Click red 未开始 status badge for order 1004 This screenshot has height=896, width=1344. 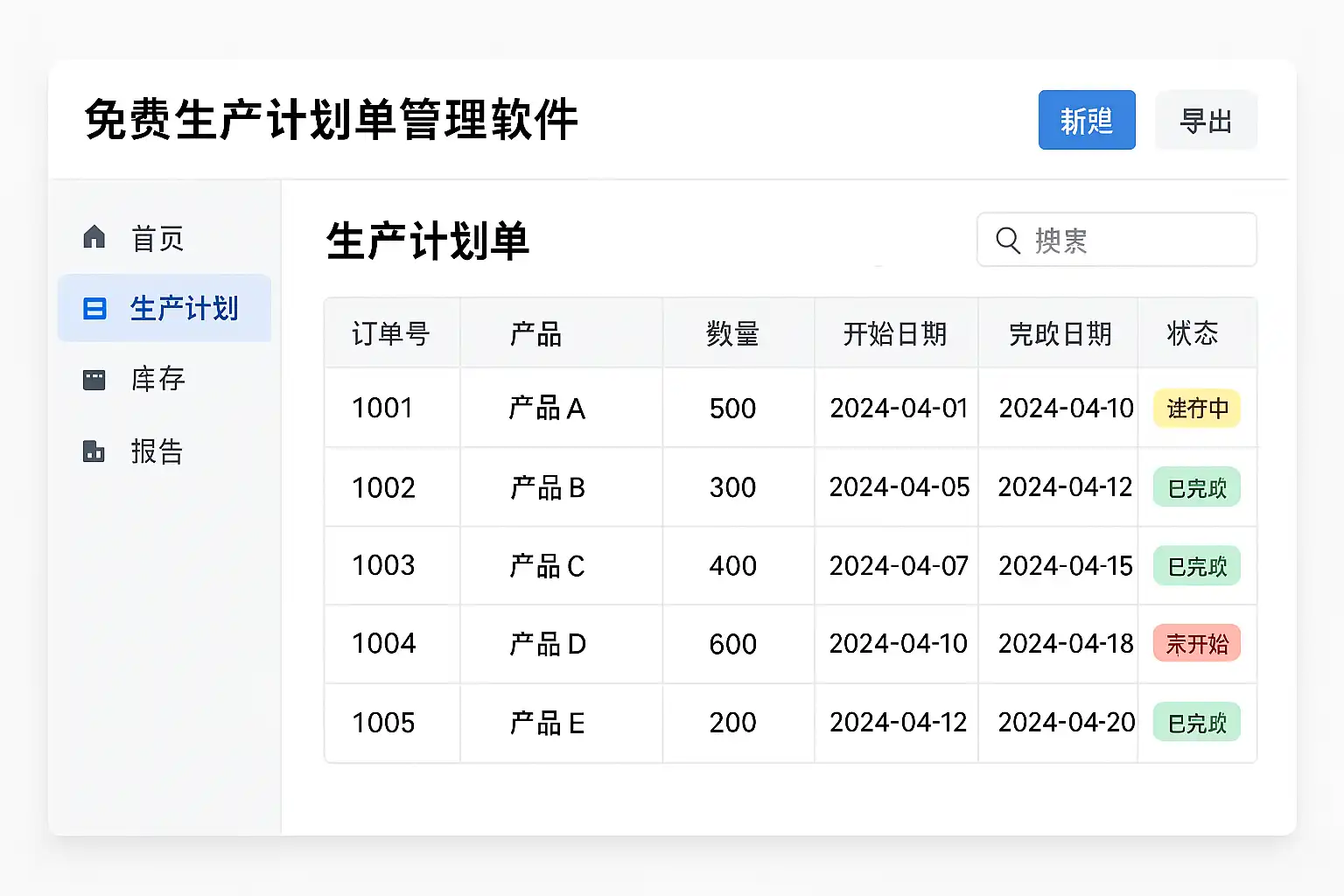1197,644
